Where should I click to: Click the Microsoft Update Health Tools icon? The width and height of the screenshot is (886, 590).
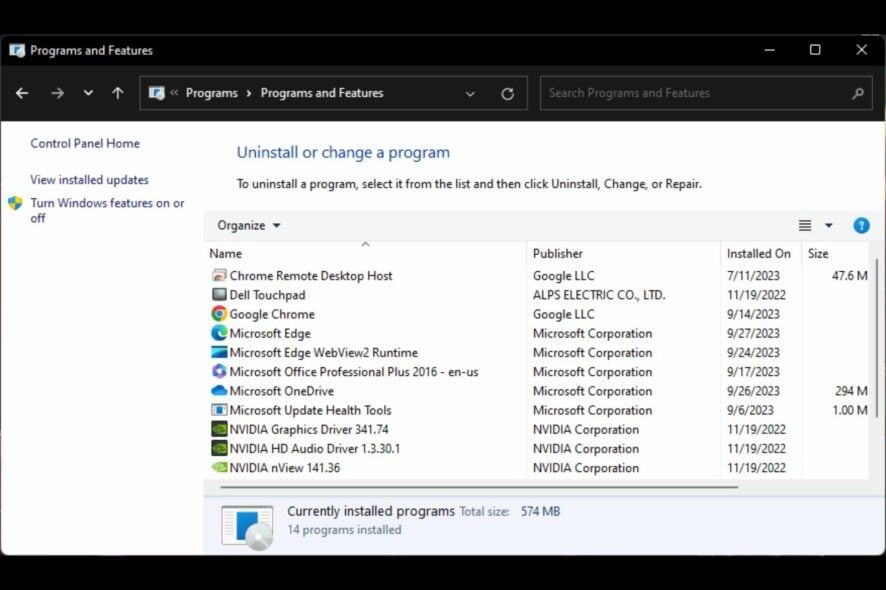(x=219, y=410)
